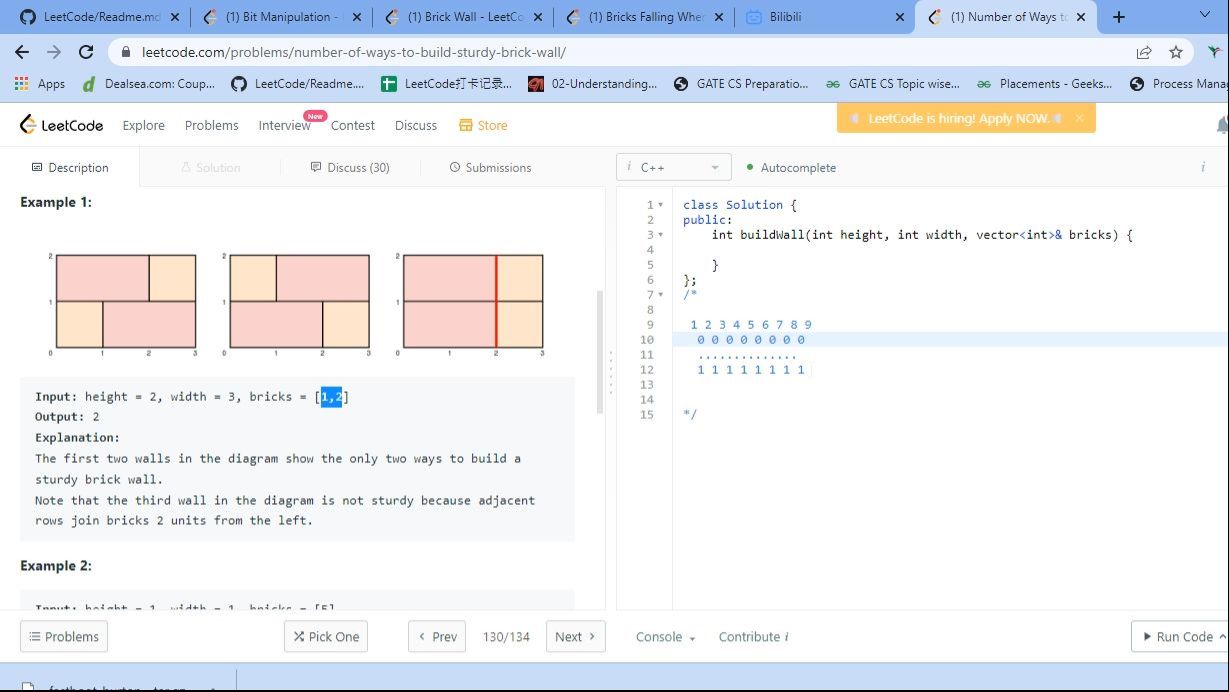Image resolution: width=1229 pixels, height=692 pixels.
Task: Bookmark this page with star icon
Action: [x=1176, y=52]
